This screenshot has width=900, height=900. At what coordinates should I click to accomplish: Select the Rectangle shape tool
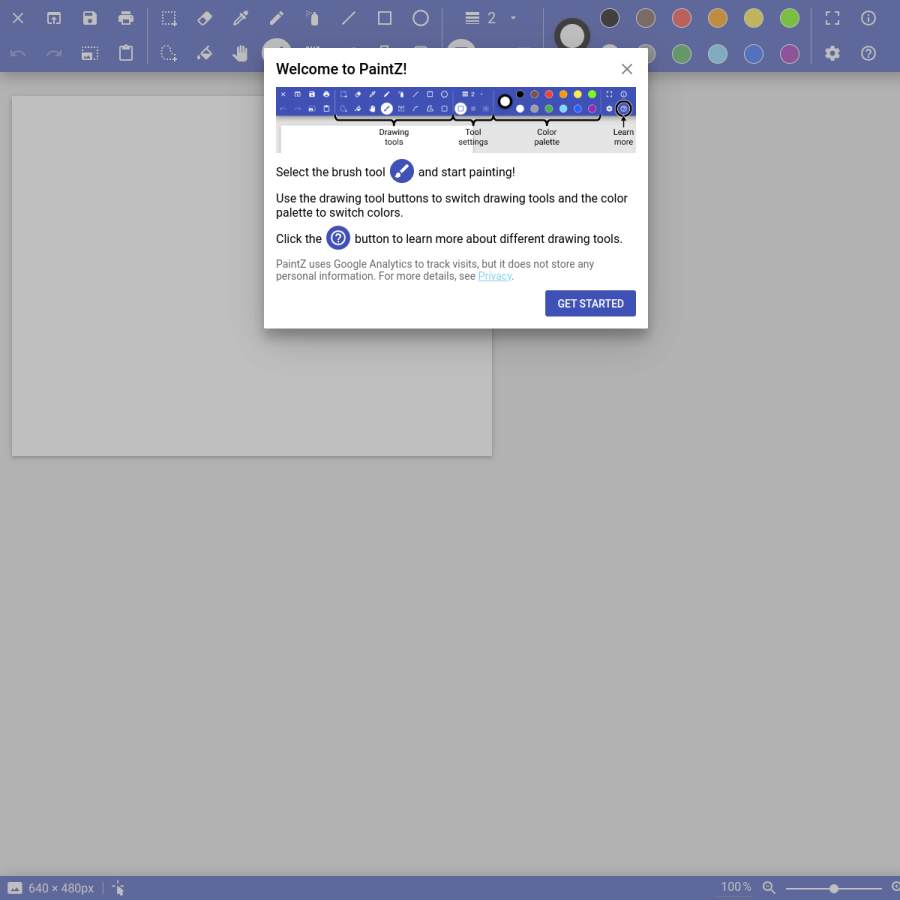click(385, 18)
